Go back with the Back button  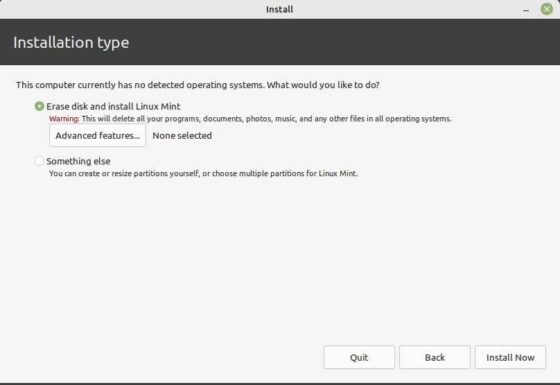(x=435, y=357)
